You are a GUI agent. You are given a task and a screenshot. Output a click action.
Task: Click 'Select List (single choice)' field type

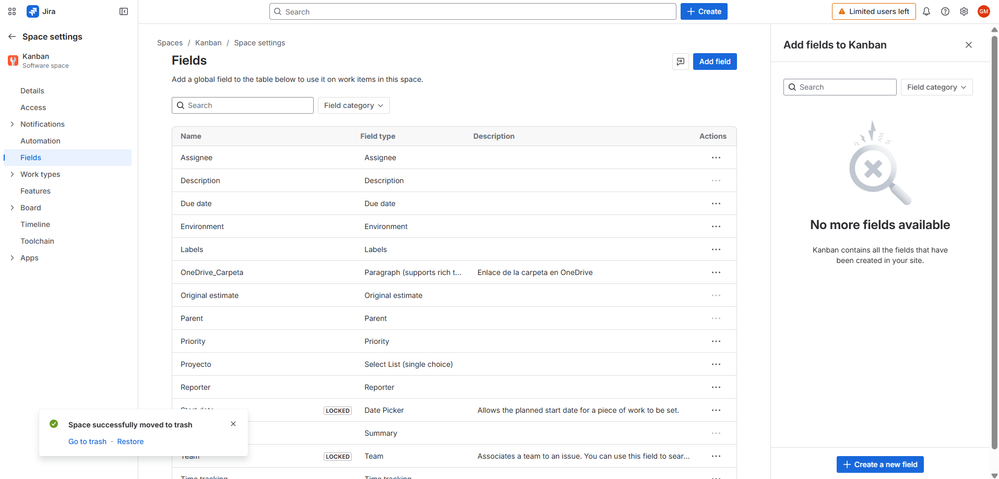pyautogui.click(x=408, y=364)
